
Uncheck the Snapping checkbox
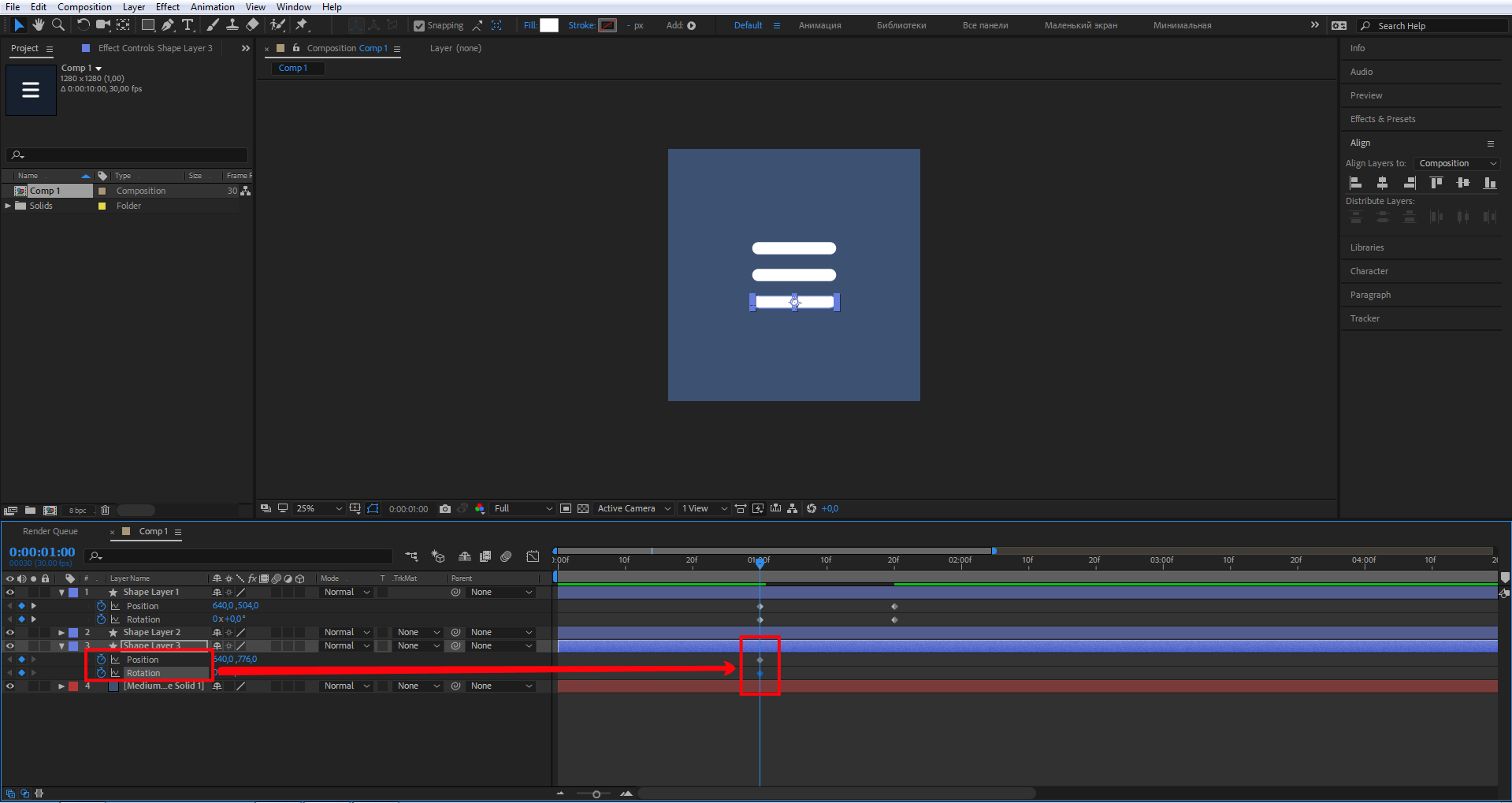(419, 26)
